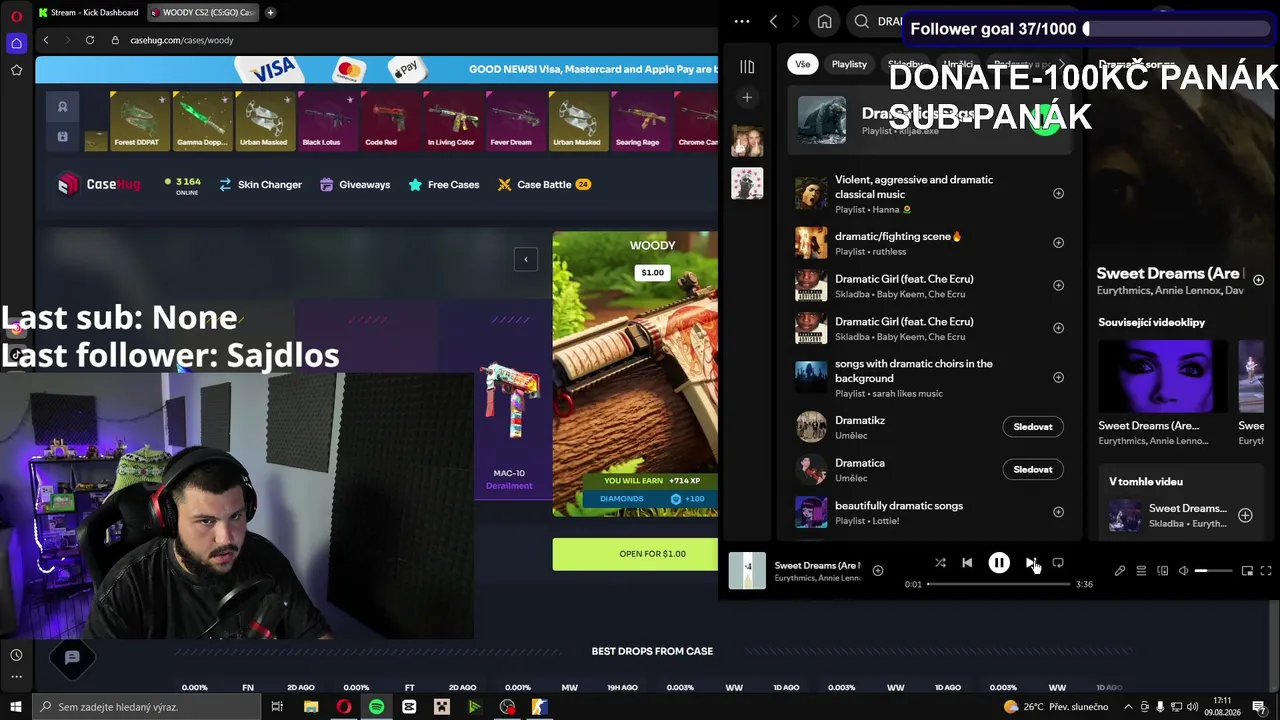Follow the artist Dramatikz
Viewport: 1280px width, 720px height.
[x=1033, y=427]
